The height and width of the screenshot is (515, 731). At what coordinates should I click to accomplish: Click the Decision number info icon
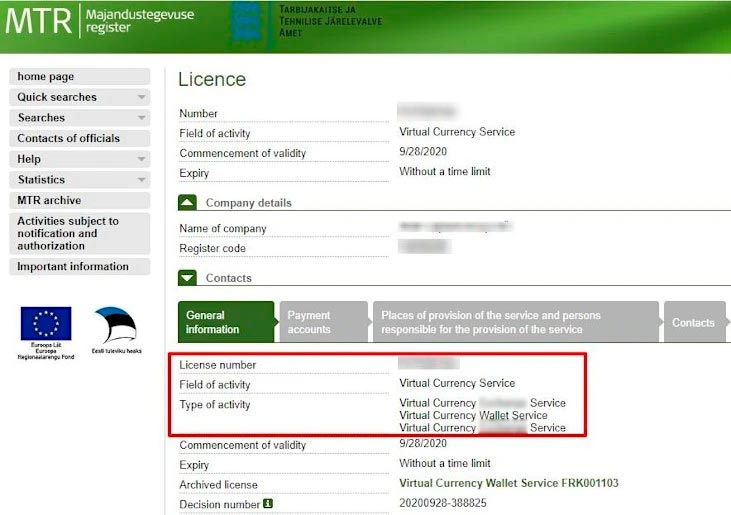268,504
